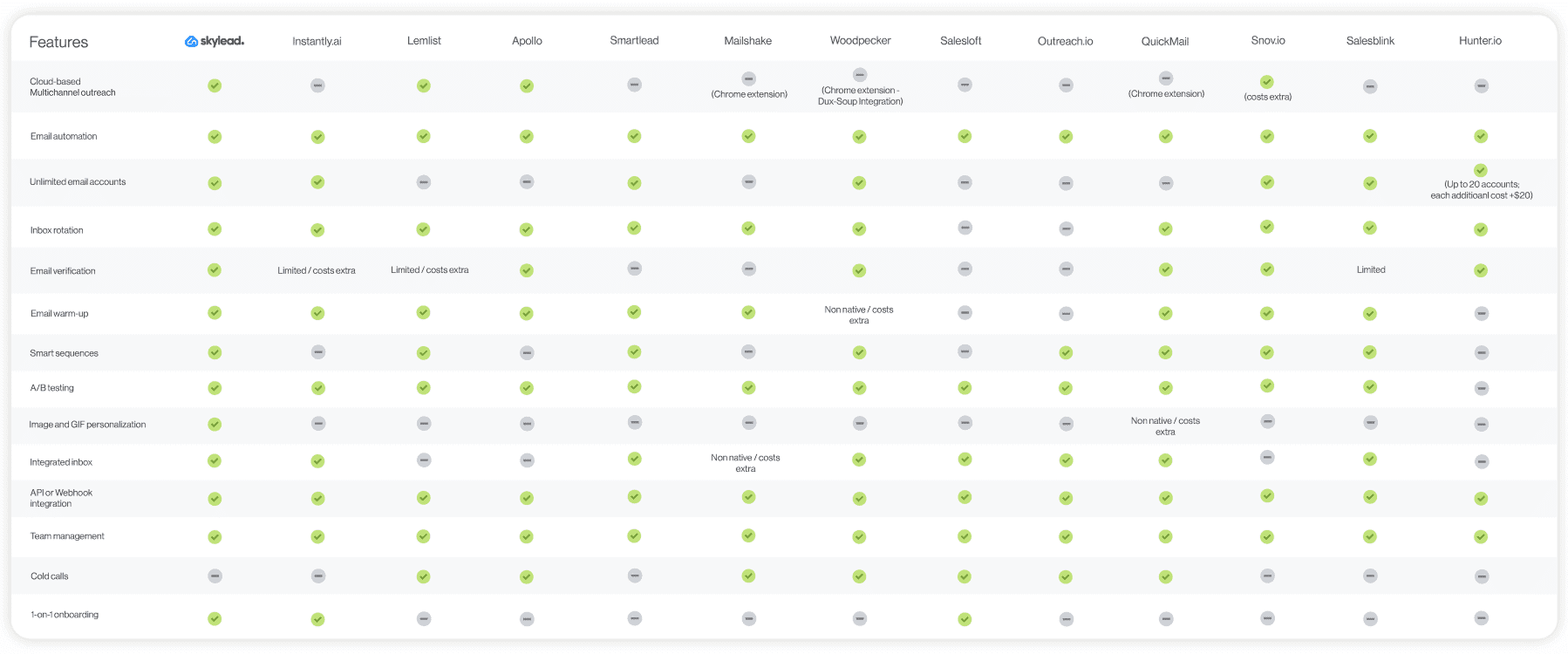Click QuickMail's gray dash for Unlimited email accounts
Image resolution: width=1568 pixels, height=654 pixels.
click(x=1166, y=183)
